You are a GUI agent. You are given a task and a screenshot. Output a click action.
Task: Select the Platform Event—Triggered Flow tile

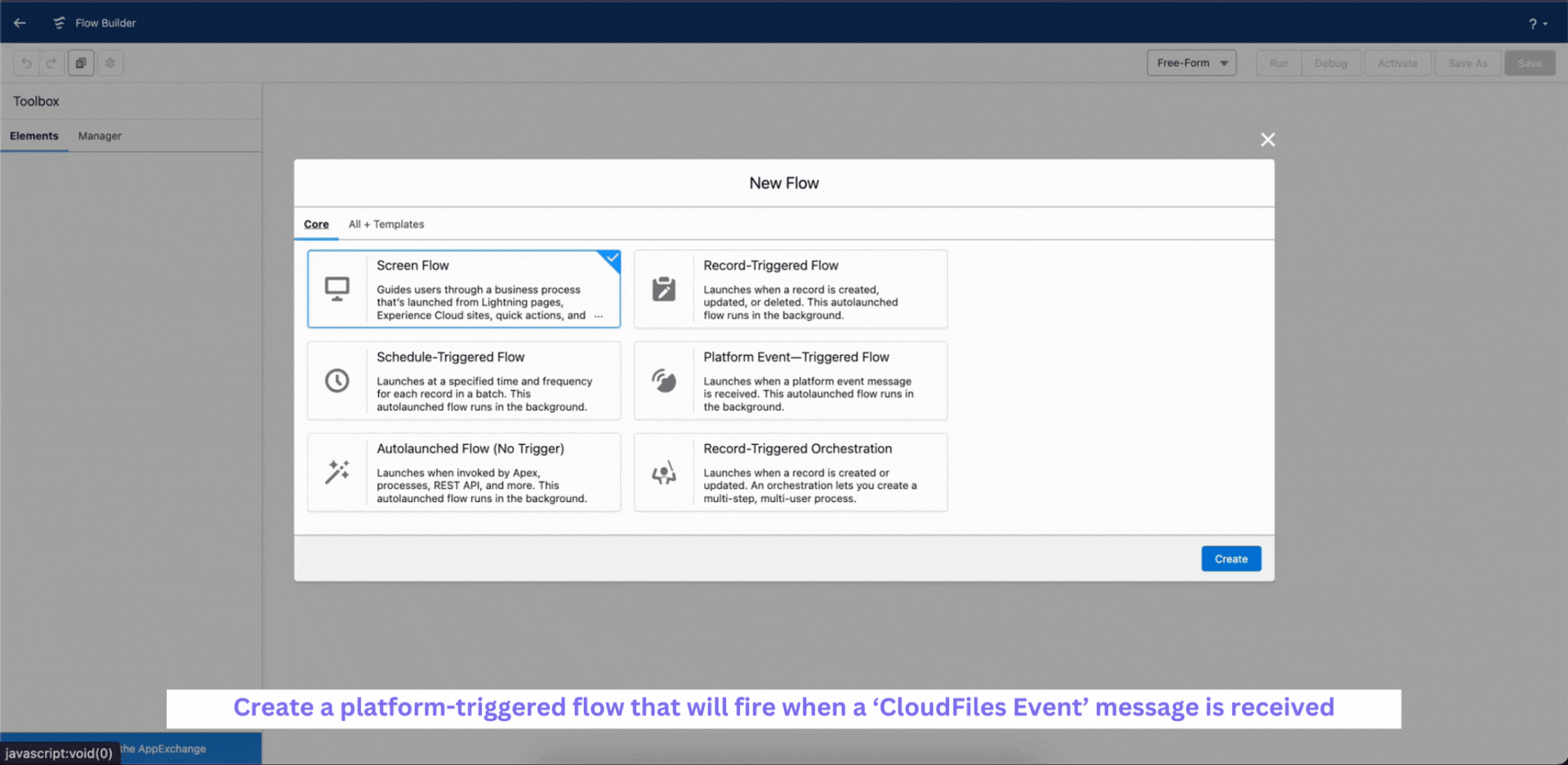point(790,380)
